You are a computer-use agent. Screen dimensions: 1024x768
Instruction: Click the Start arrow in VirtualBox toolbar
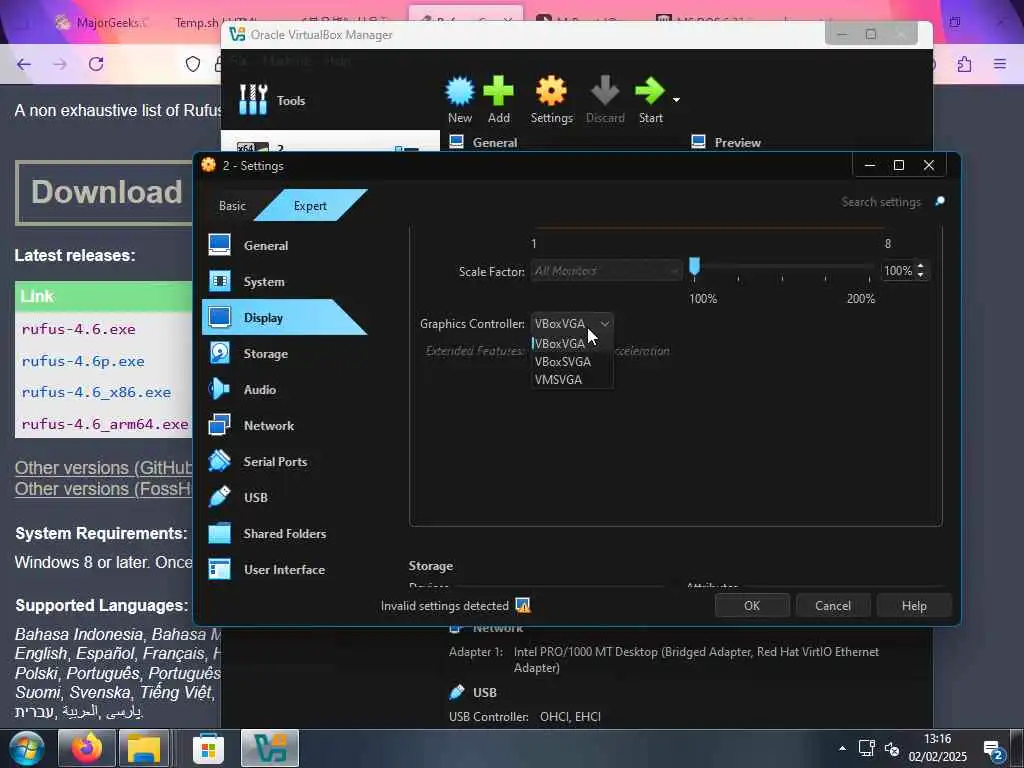coord(650,91)
